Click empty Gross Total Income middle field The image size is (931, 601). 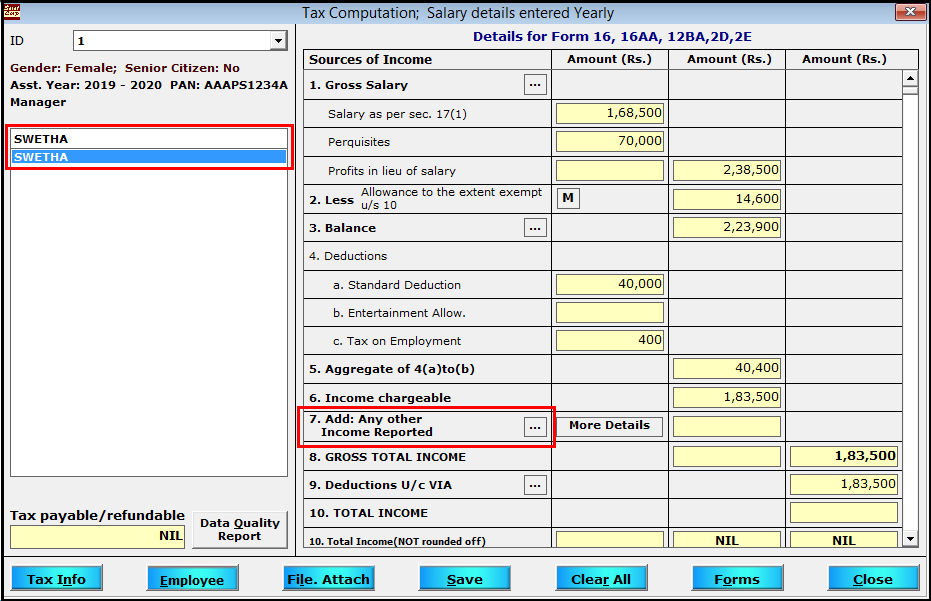(x=727, y=456)
